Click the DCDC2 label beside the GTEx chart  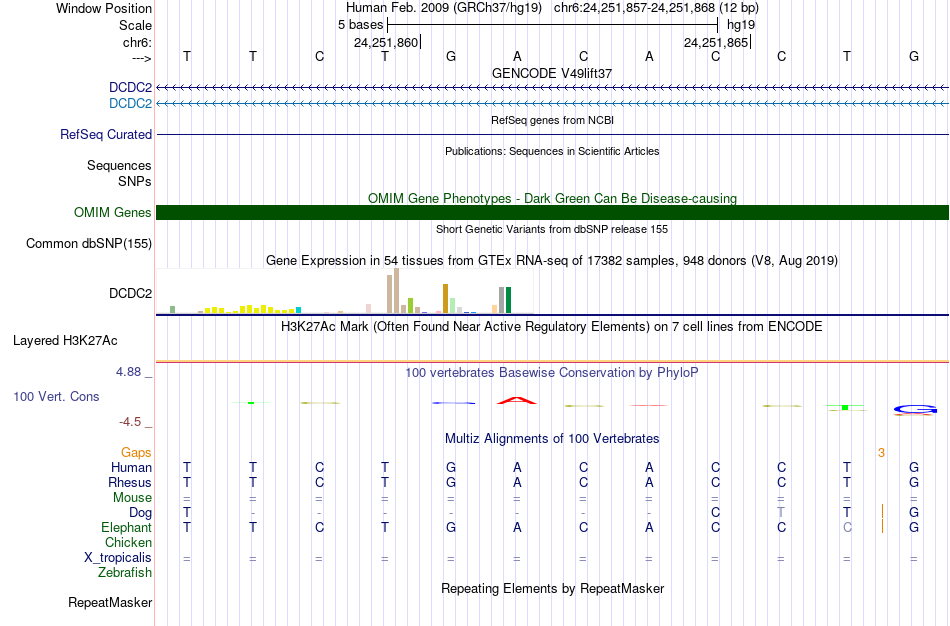pos(130,293)
